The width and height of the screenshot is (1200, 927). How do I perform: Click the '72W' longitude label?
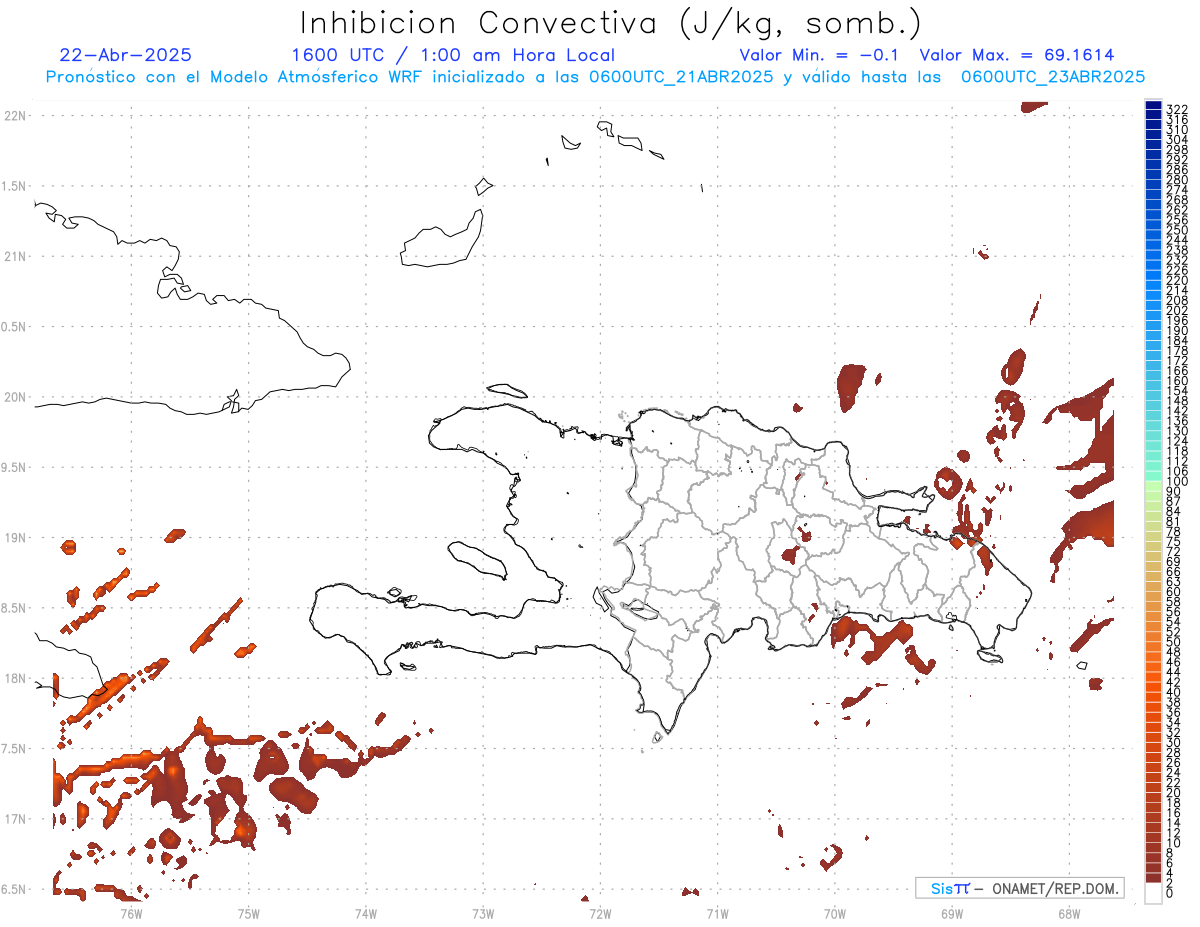(x=600, y=913)
